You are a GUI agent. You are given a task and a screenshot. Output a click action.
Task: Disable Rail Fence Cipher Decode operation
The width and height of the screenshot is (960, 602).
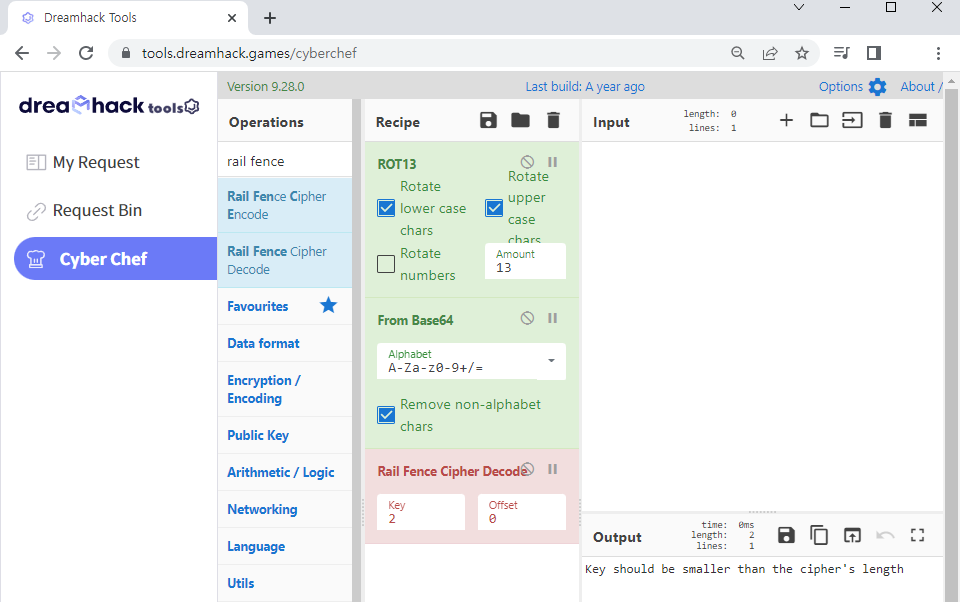tap(528, 469)
